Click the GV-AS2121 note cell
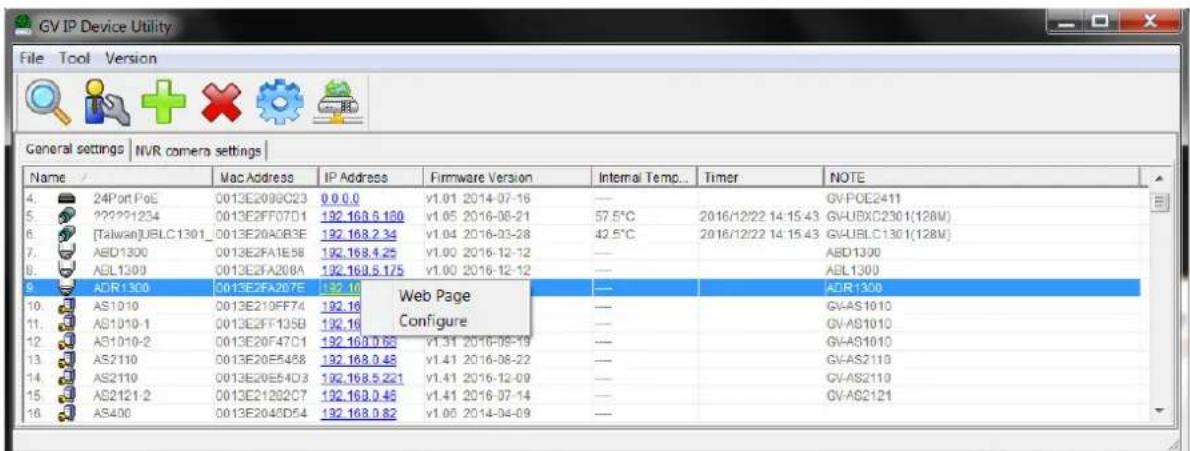 (x=861, y=396)
